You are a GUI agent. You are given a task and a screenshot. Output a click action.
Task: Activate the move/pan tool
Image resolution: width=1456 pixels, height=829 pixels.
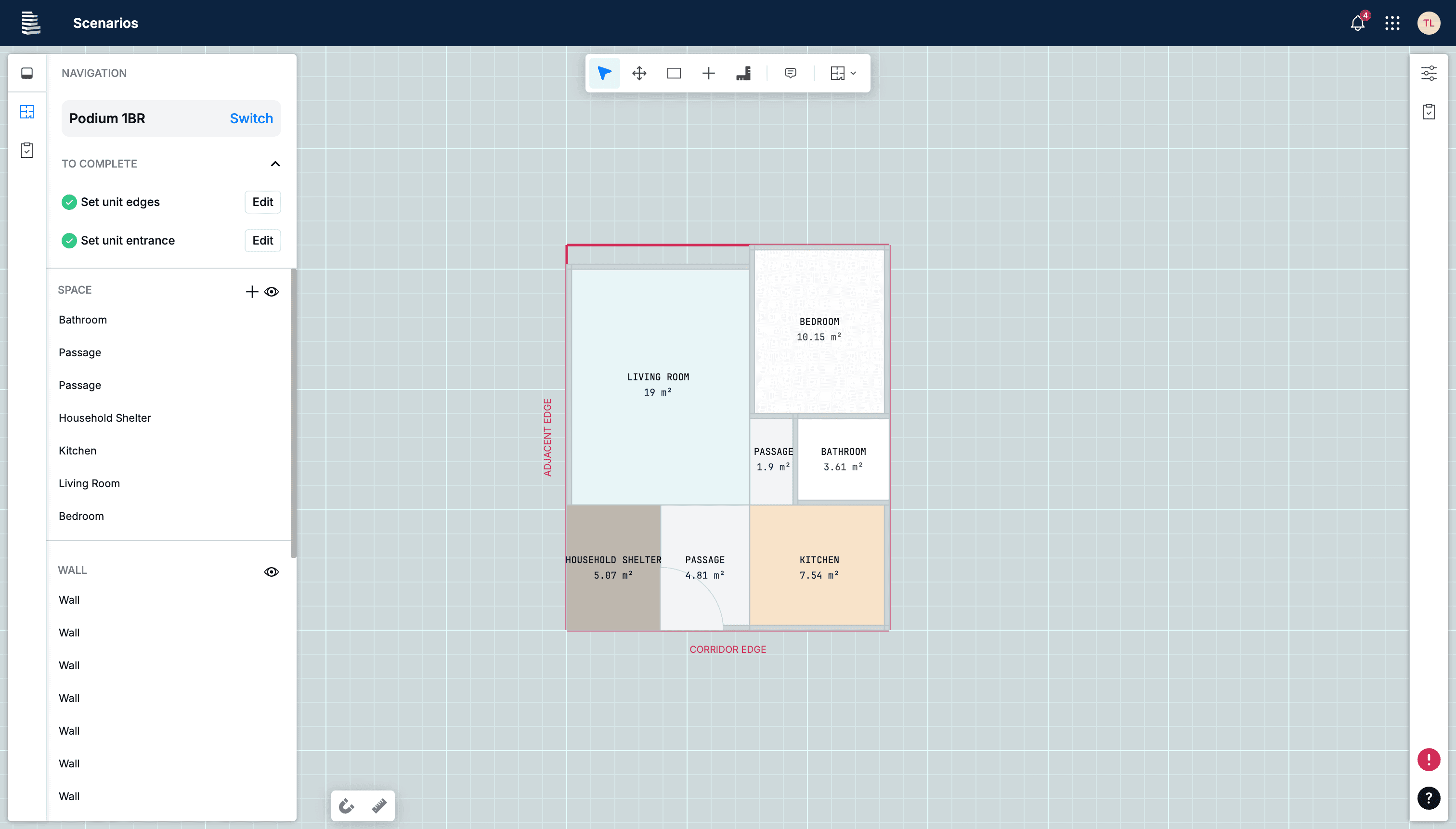pos(639,73)
